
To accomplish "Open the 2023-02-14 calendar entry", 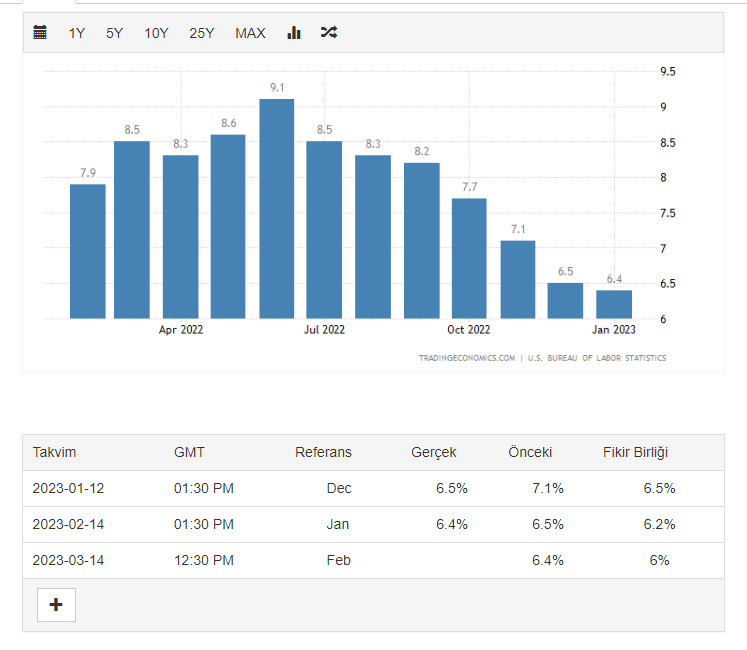I will point(68,524).
